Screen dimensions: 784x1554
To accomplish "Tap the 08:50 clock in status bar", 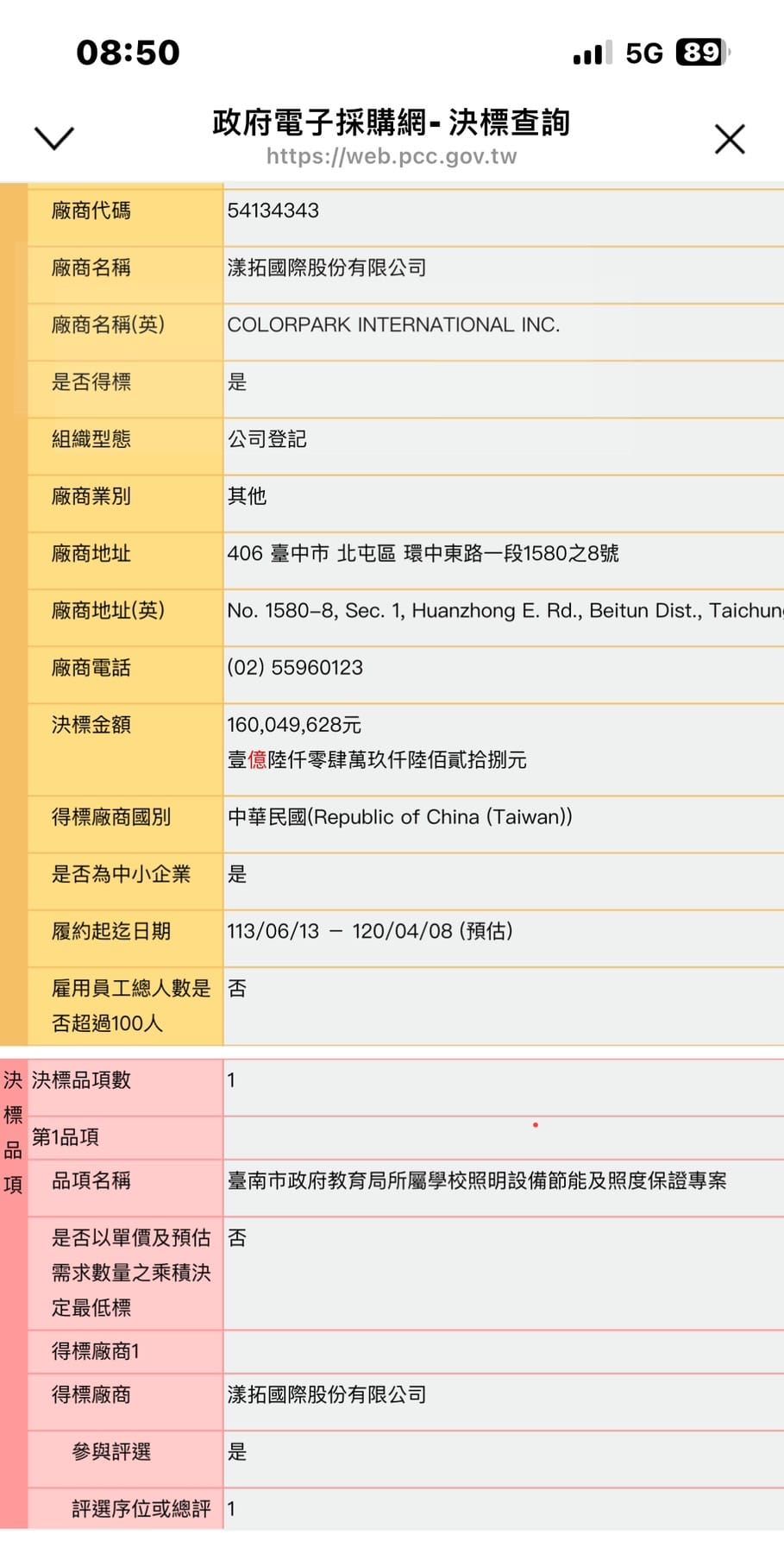I will [x=128, y=53].
